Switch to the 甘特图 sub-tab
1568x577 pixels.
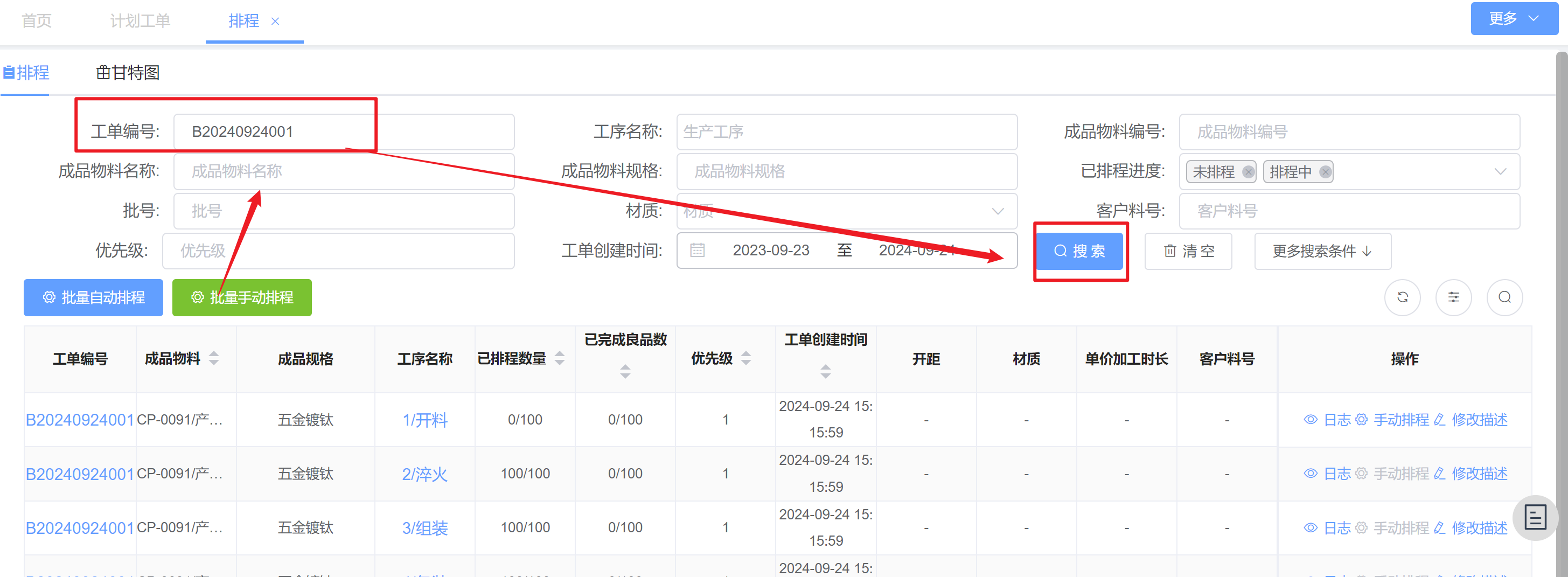coord(128,72)
